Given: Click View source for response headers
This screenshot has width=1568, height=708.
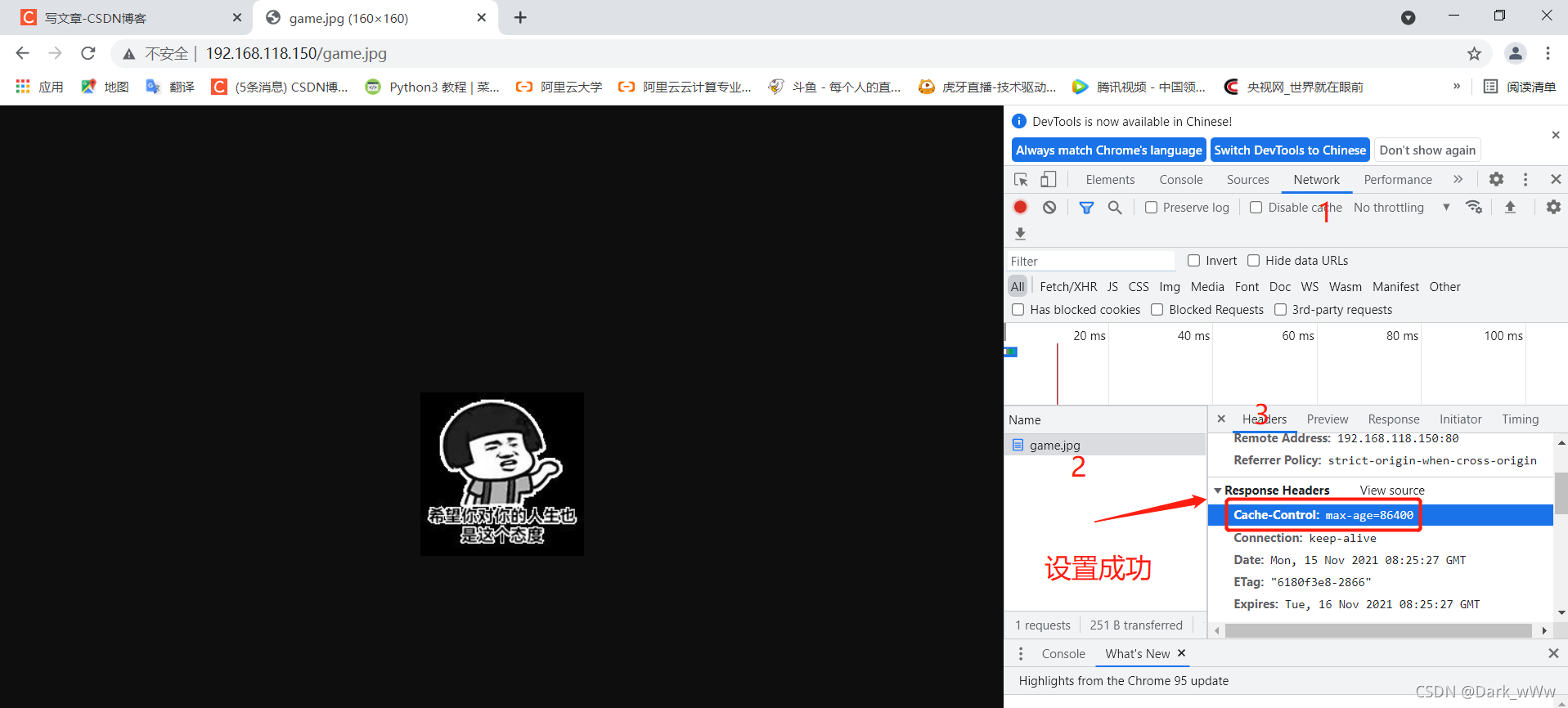Looking at the screenshot, I should [1392, 491].
